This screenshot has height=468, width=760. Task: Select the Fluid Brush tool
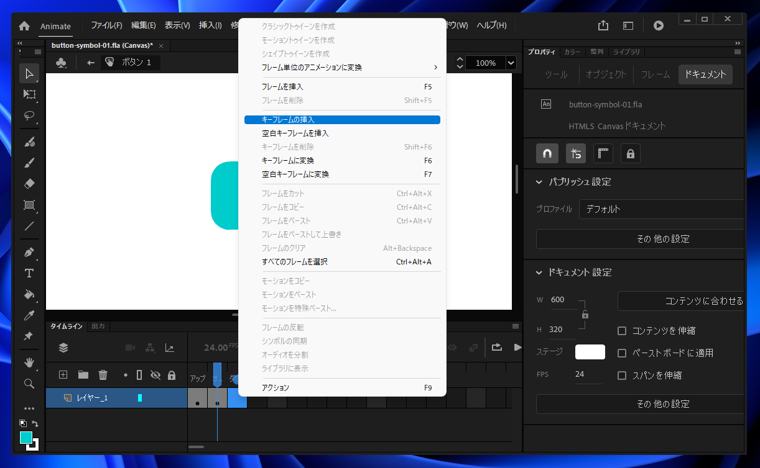click(29, 142)
